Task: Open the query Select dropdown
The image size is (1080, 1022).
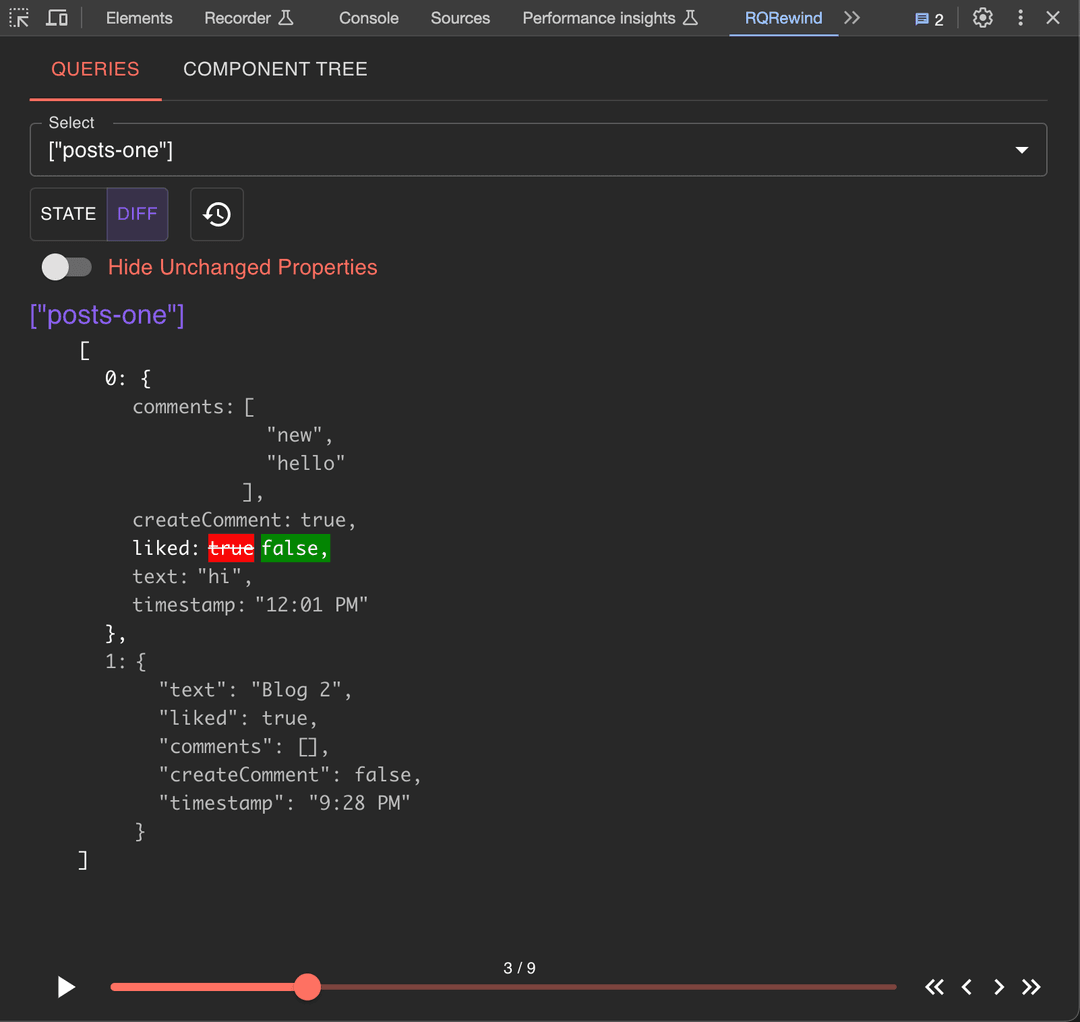Action: (538, 150)
